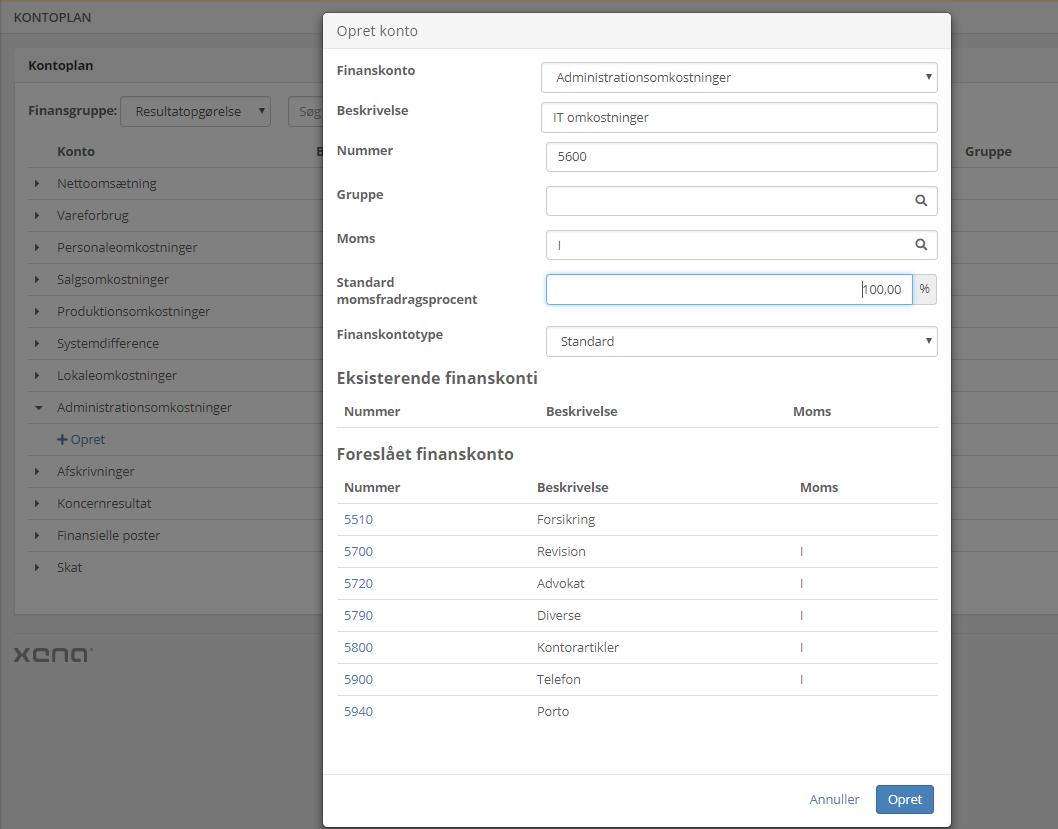Click into the Beskrivelse text field
Viewport: 1058px width, 829px height.
tap(738, 118)
